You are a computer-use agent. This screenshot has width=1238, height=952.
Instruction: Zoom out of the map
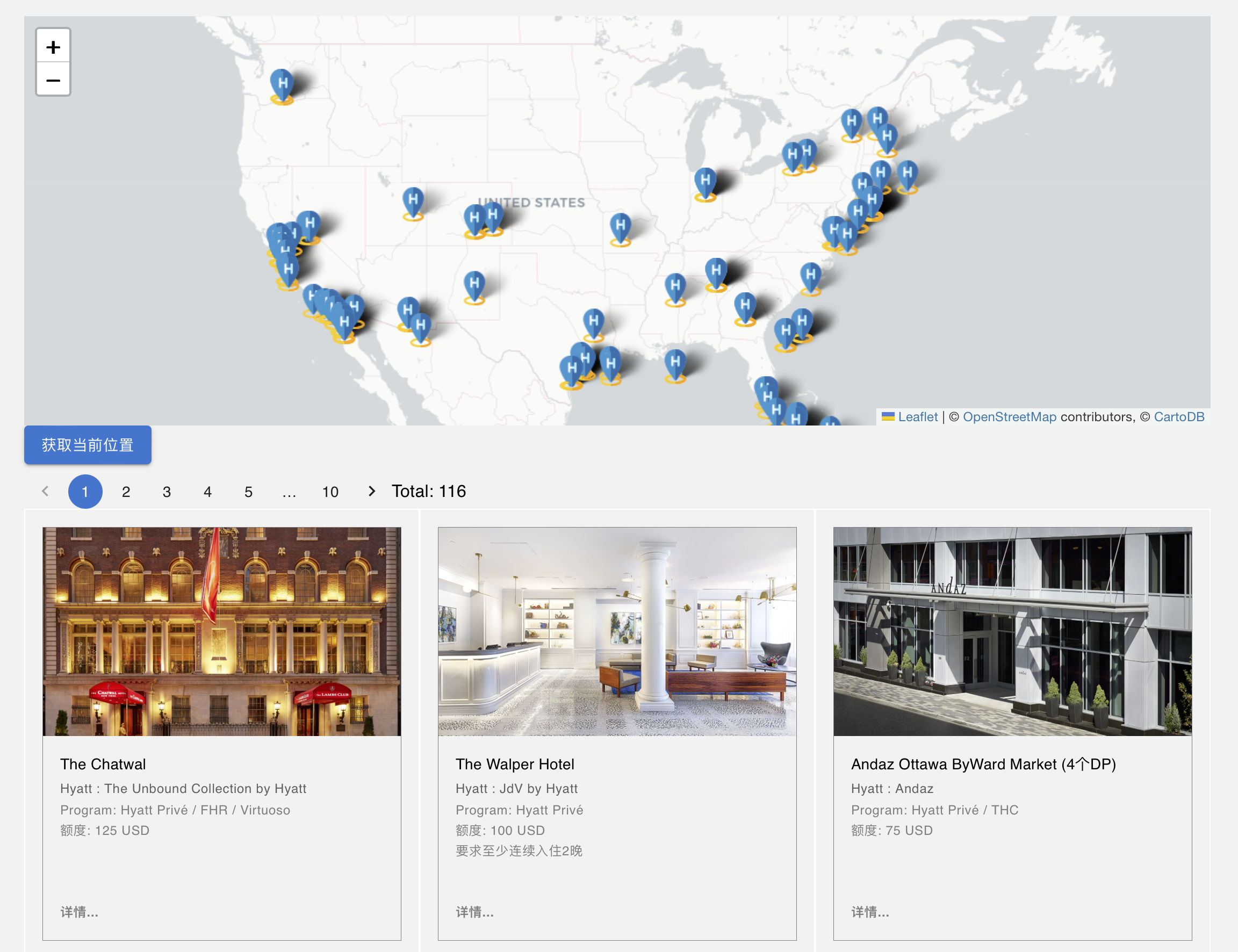pos(53,80)
